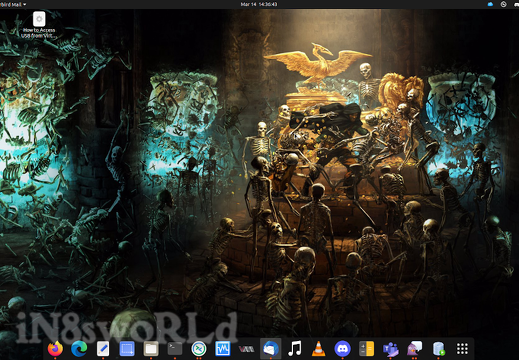Open the Pidgin chat dock icon

(414, 349)
